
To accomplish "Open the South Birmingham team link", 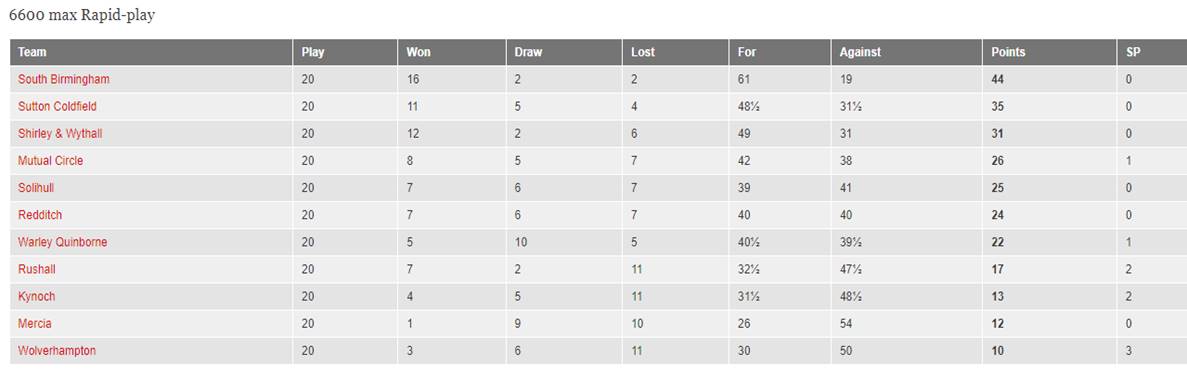I will (64, 79).
